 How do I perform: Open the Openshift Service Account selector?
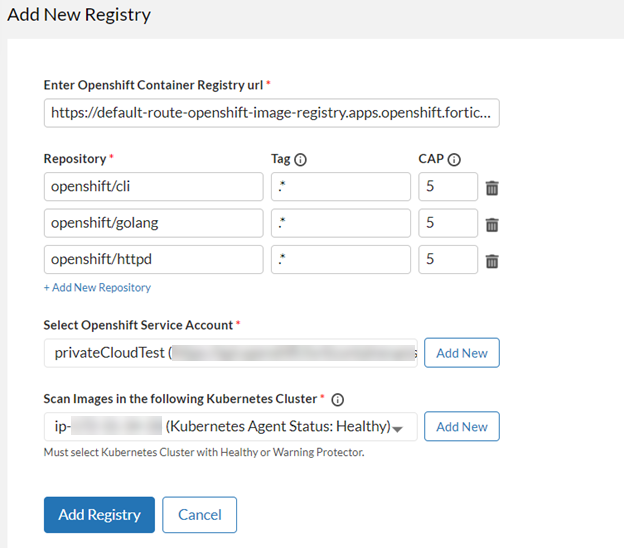pos(230,353)
